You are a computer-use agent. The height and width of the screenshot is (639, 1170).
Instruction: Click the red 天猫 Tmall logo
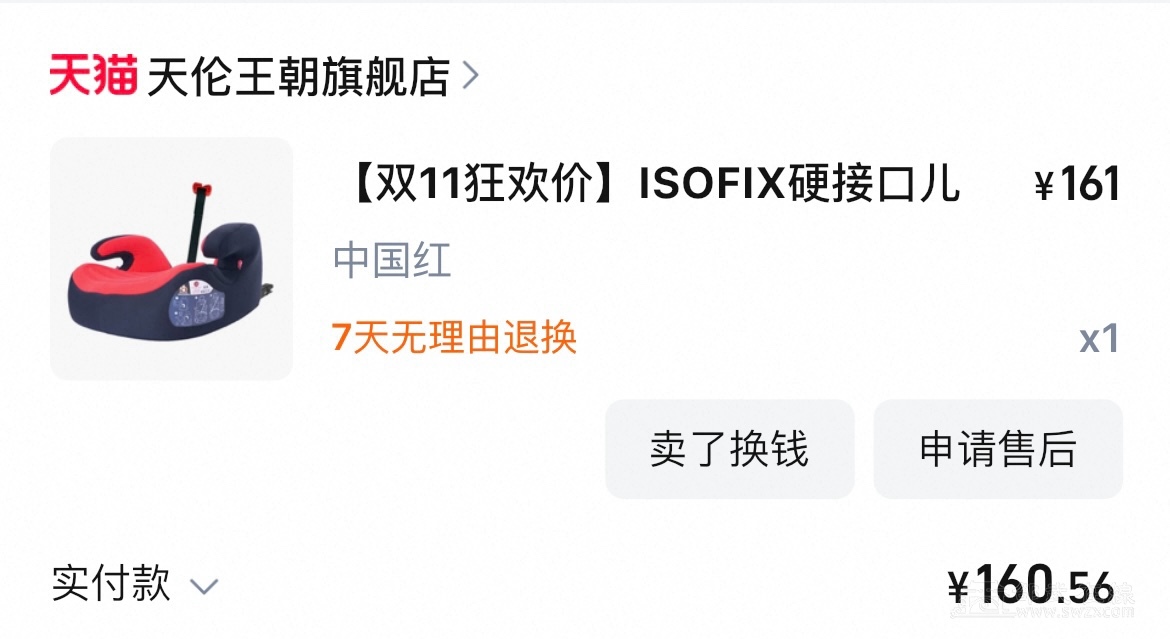coord(93,76)
